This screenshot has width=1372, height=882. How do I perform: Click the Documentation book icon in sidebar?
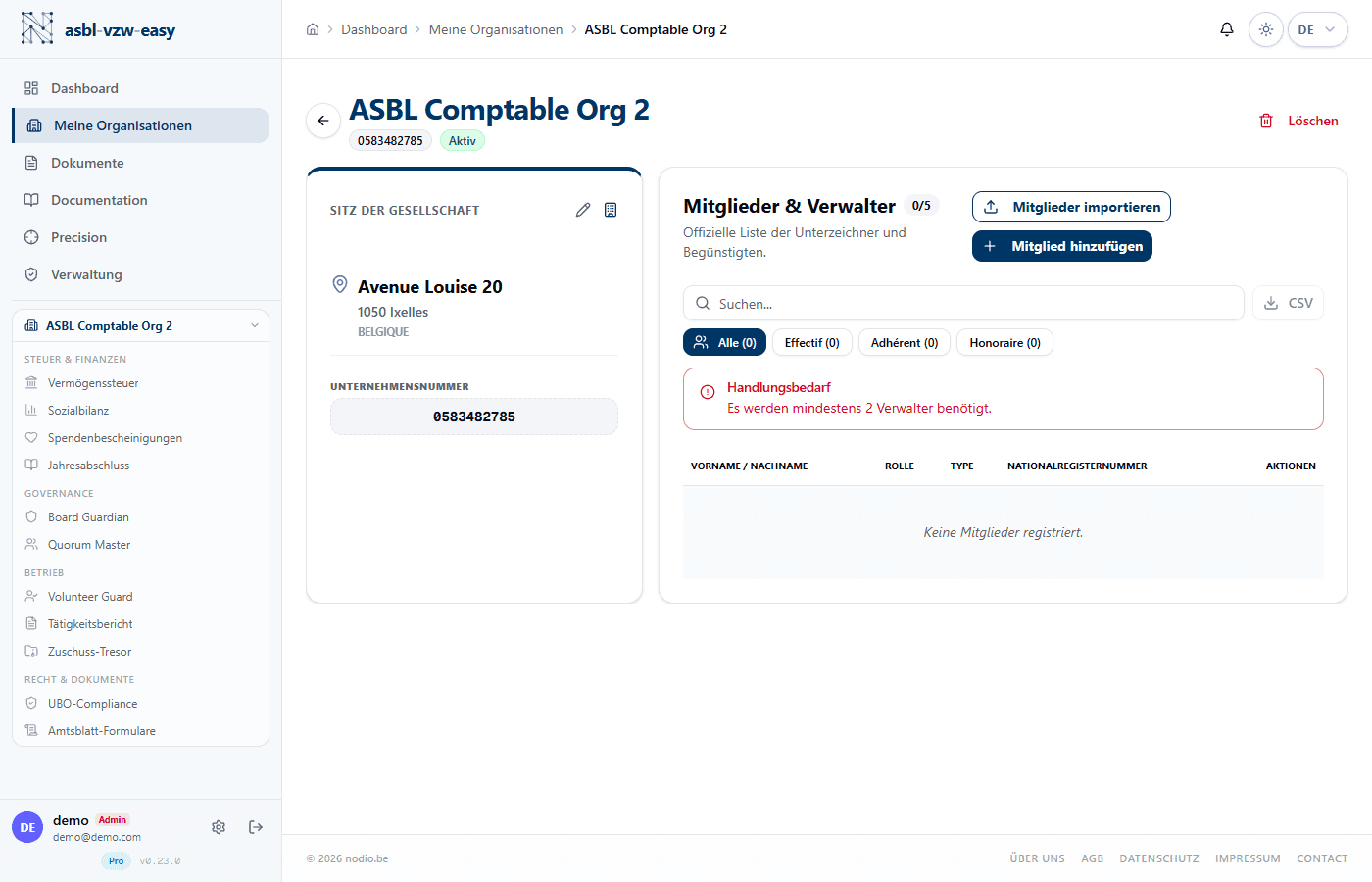31,200
